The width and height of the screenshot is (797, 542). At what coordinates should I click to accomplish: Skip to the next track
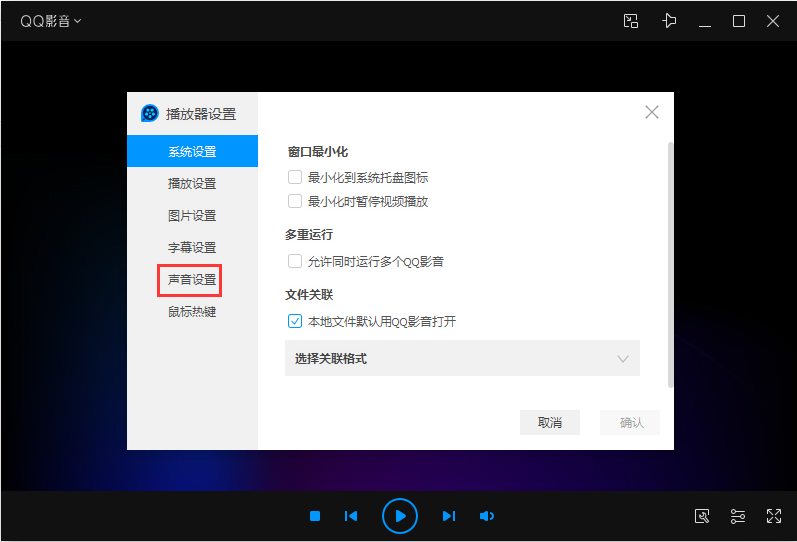449,516
